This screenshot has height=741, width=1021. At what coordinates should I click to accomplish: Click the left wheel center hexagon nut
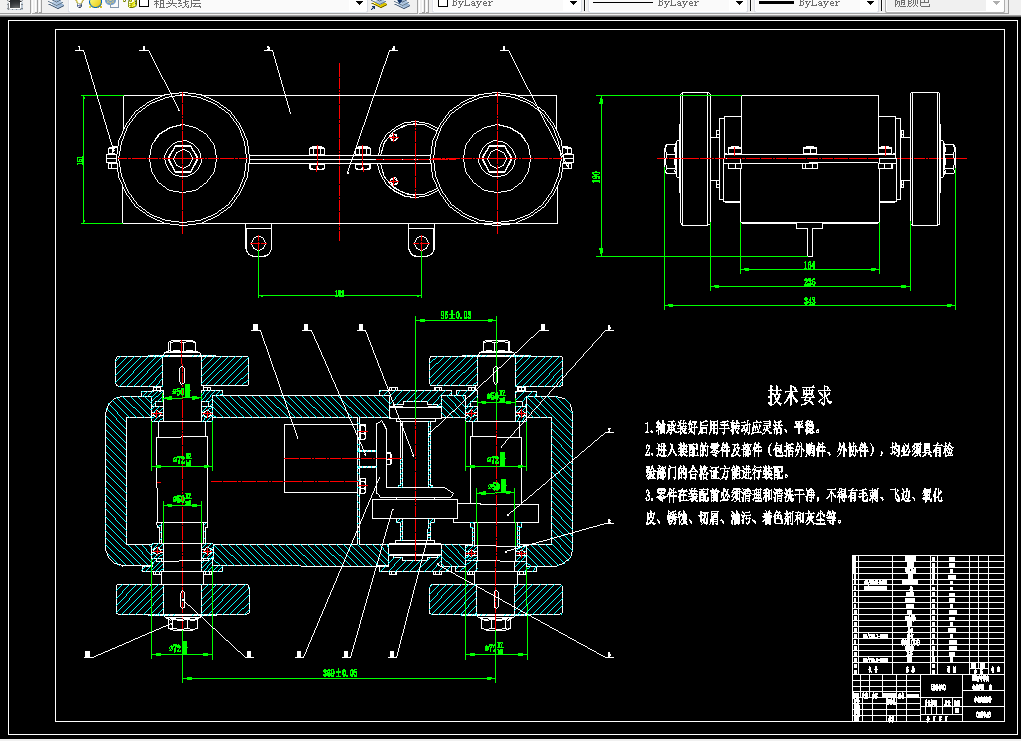(182, 158)
